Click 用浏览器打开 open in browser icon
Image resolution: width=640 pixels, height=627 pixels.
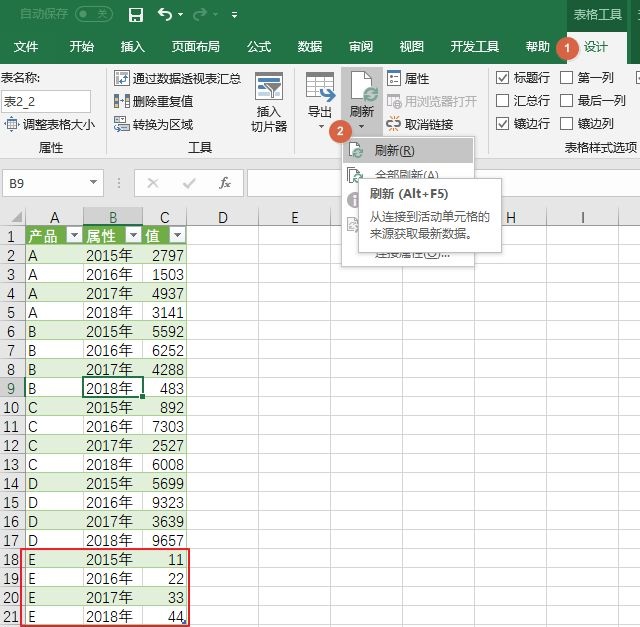[394, 101]
